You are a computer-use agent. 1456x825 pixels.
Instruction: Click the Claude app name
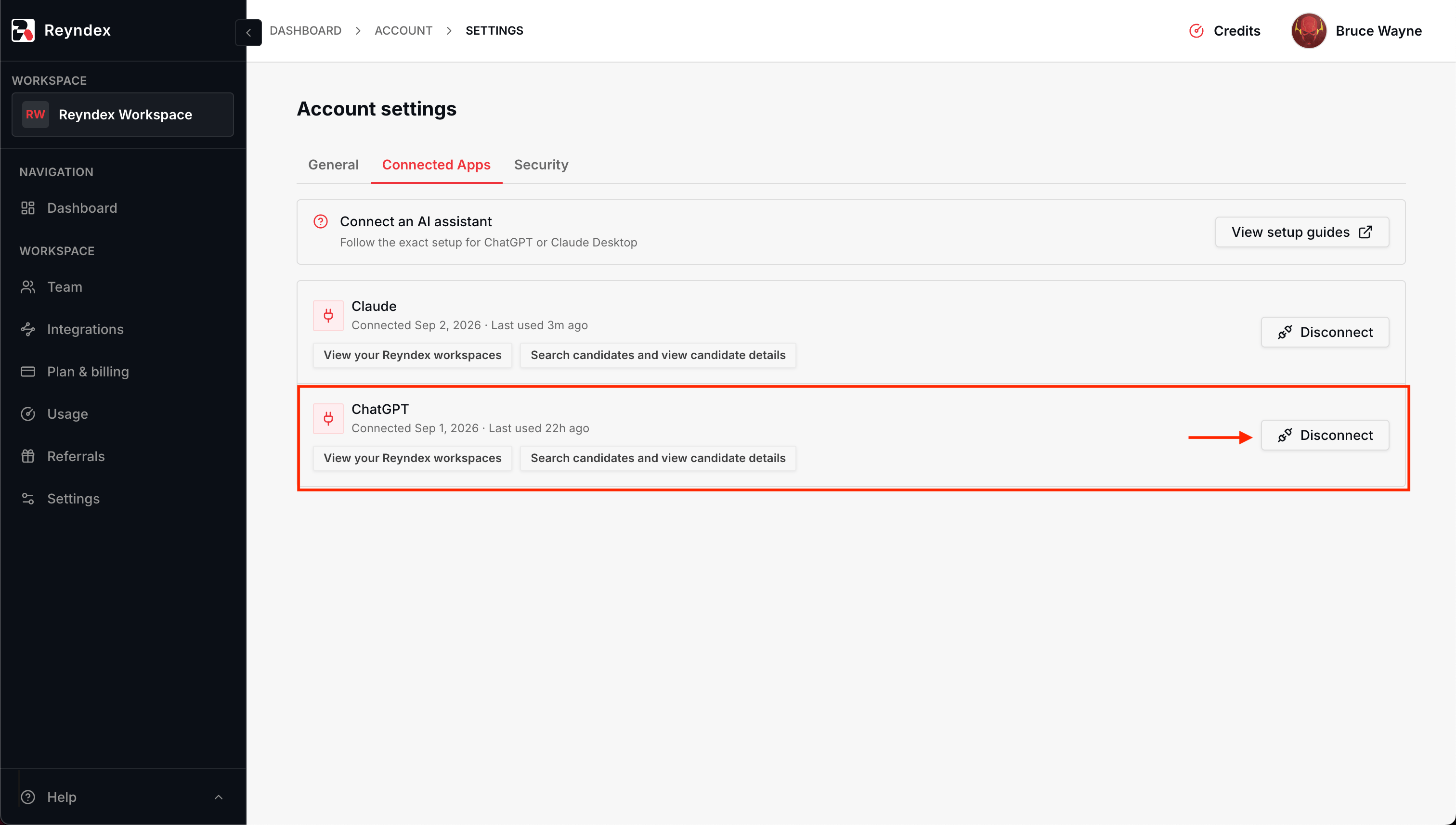374,306
